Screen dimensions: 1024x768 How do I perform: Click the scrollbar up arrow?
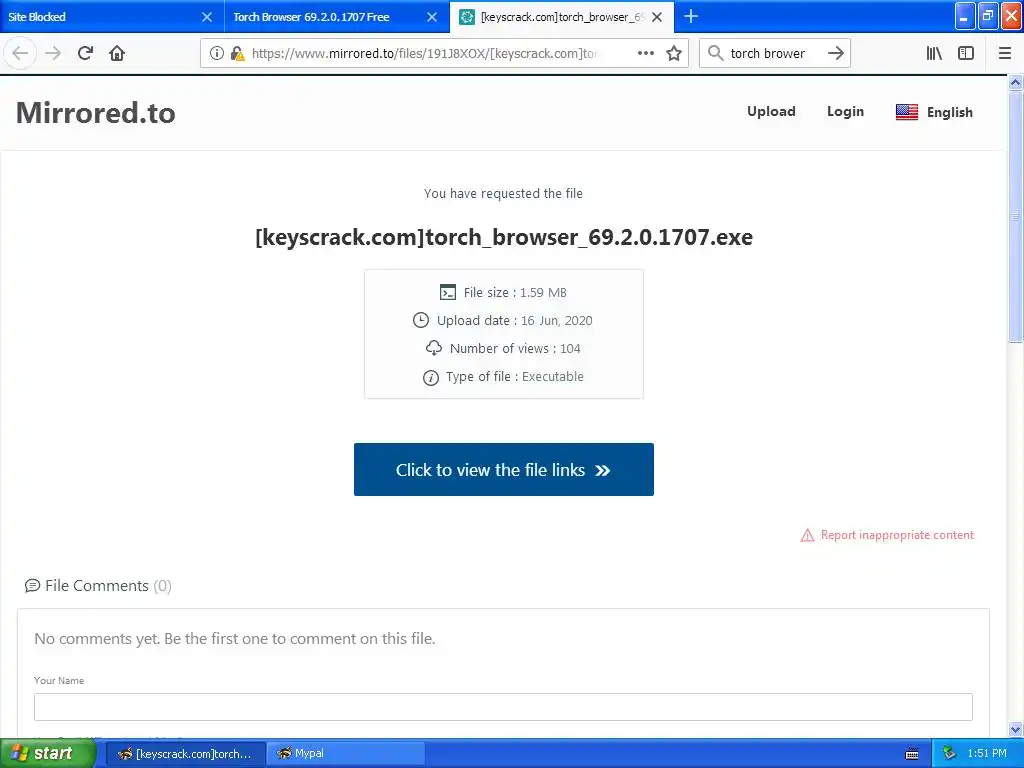click(1015, 82)
